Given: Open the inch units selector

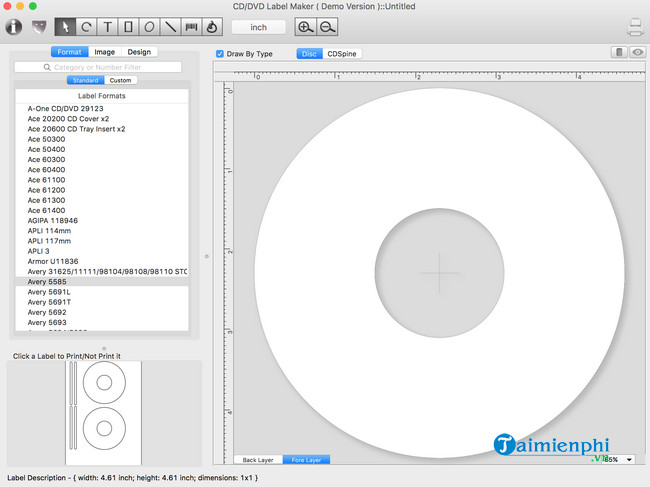Looking at the screenshot, I should (x=258, y=27).
